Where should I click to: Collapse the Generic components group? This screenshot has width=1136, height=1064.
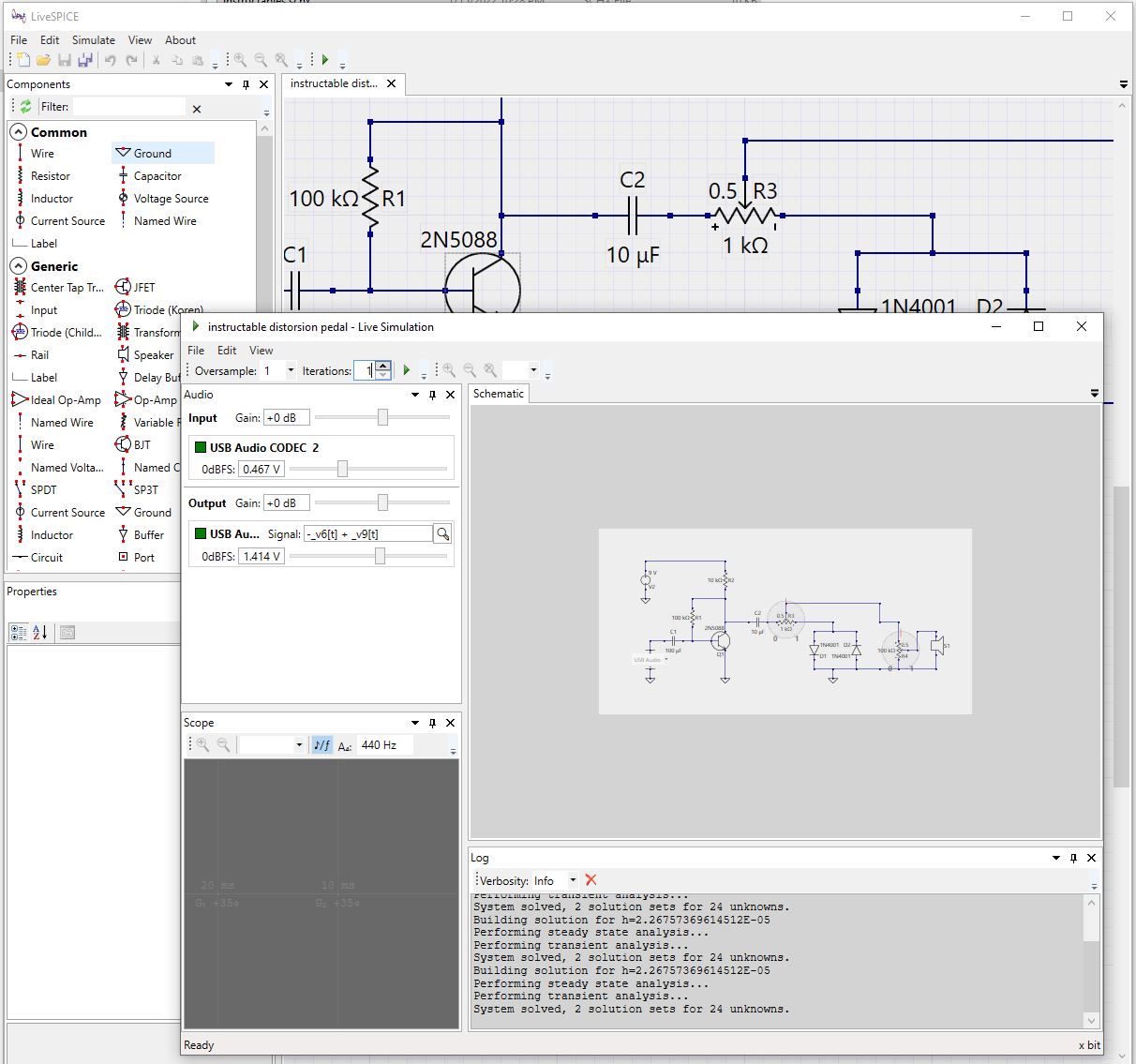point(18,266)
